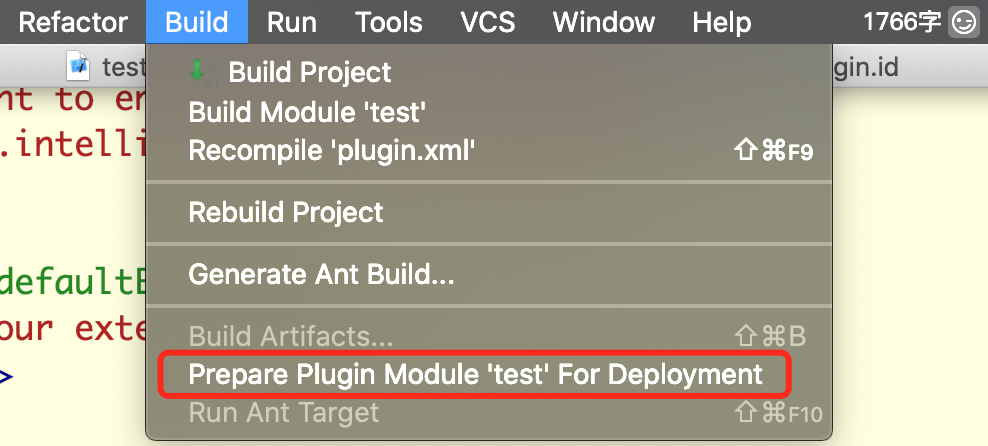
Task: Open the Window menu
Action: (604, 23)
